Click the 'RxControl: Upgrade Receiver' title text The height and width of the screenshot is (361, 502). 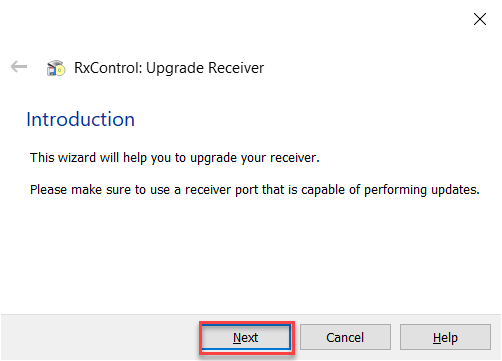tap(169, 68)
